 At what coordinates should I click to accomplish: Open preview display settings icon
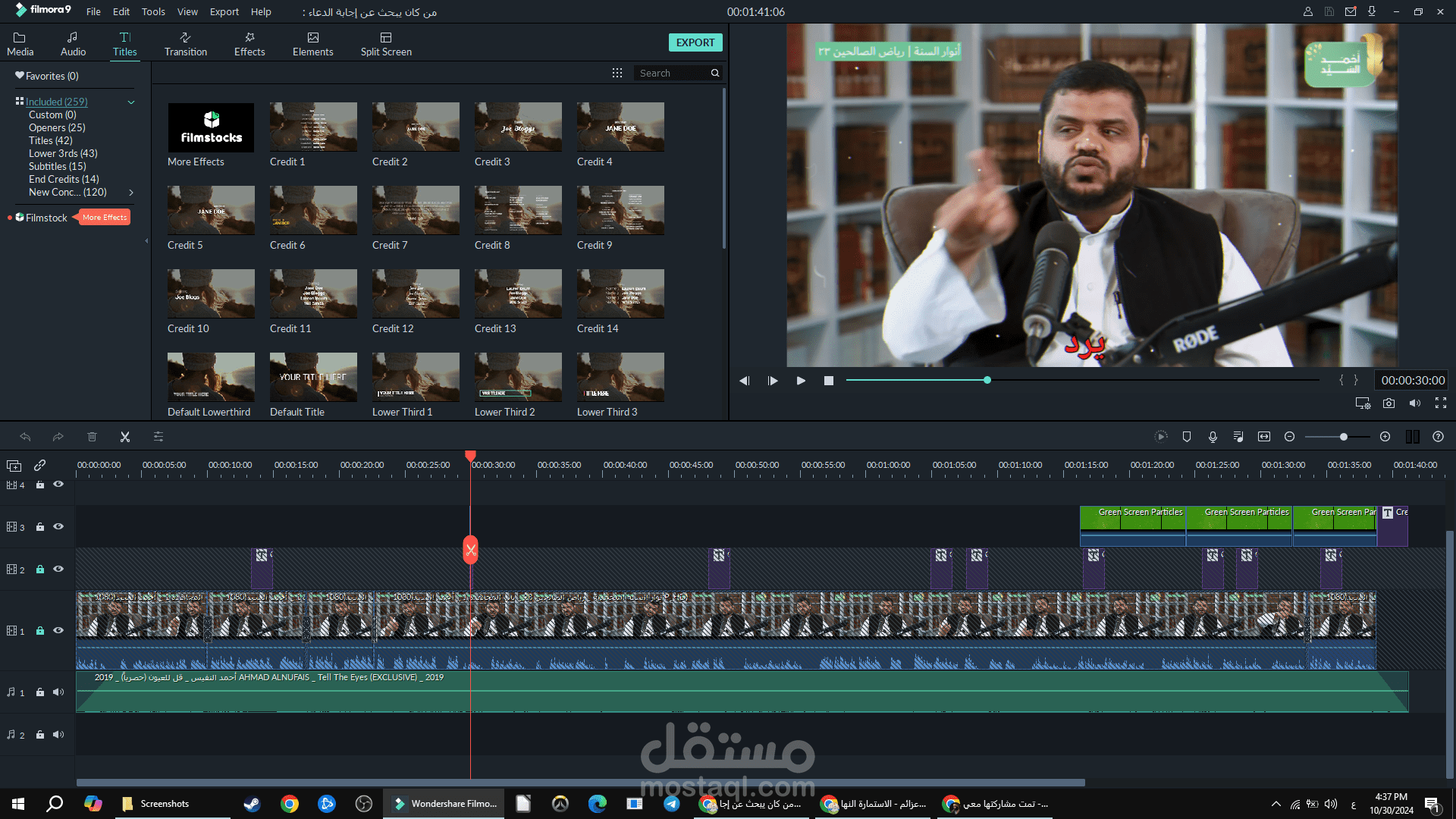[x=1363, y=403]
